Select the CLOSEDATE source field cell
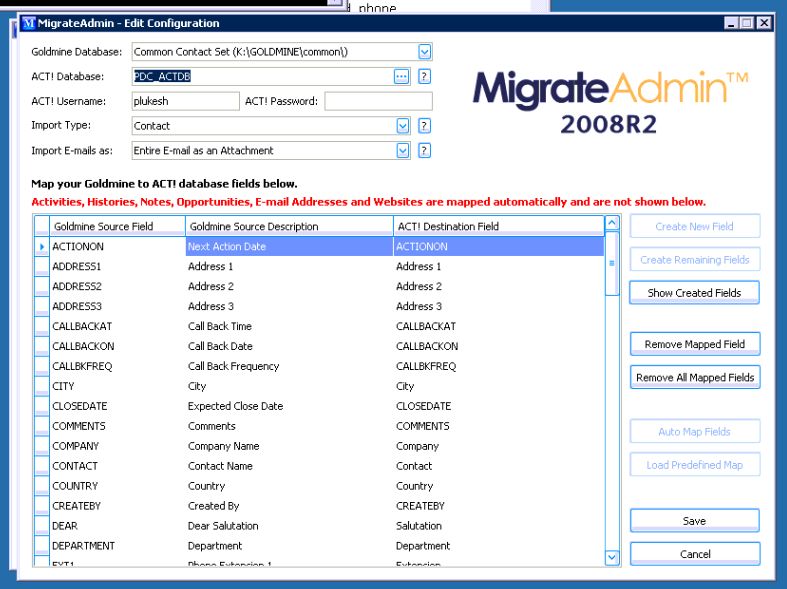Screen dimensions: 787x589 coord(117,406)
